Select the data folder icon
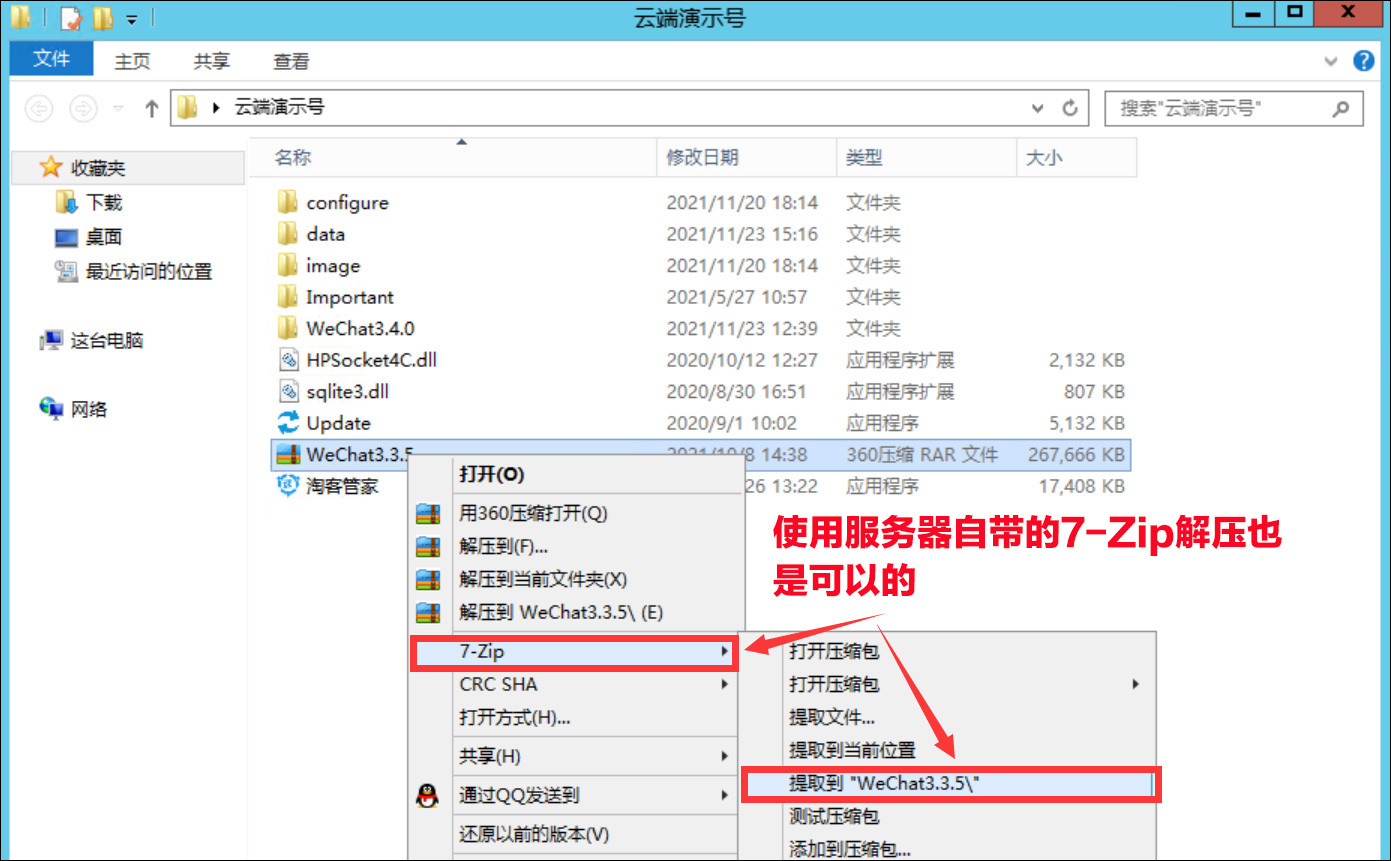This screenshot has width=1391, height=861. click(x=288, y=234)
